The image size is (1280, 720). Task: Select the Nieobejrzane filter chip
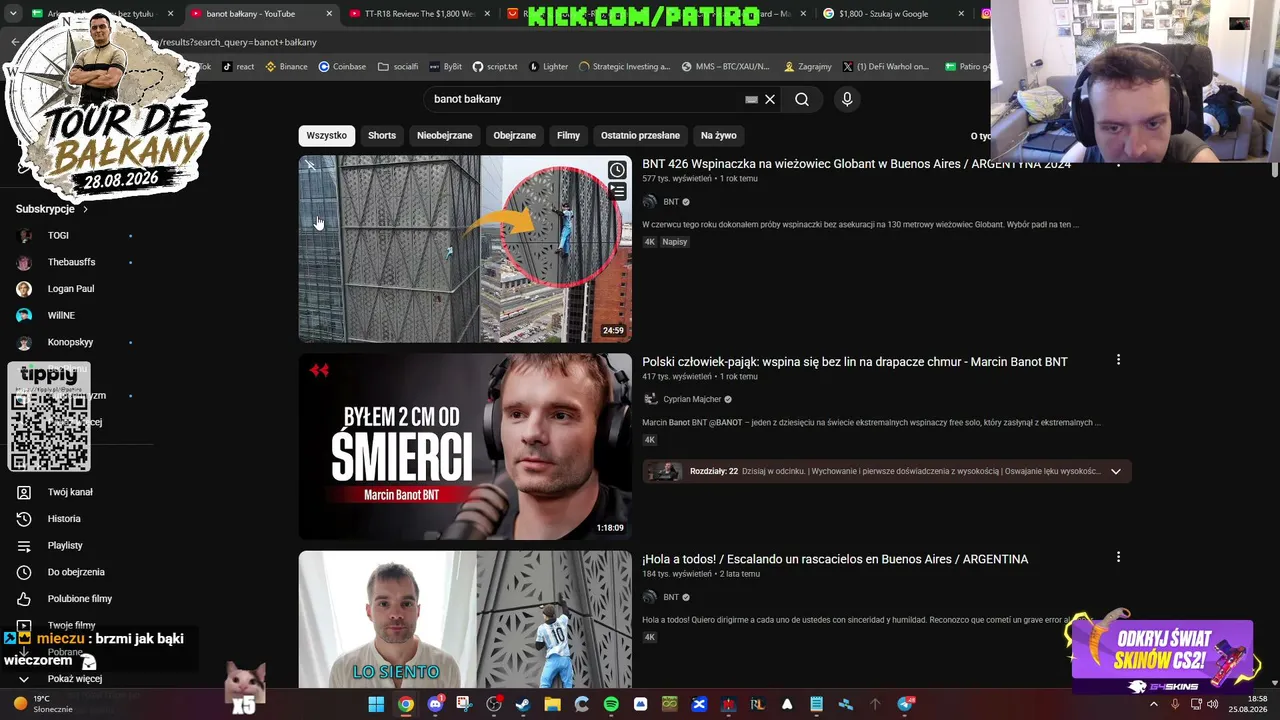click(445, 136)
